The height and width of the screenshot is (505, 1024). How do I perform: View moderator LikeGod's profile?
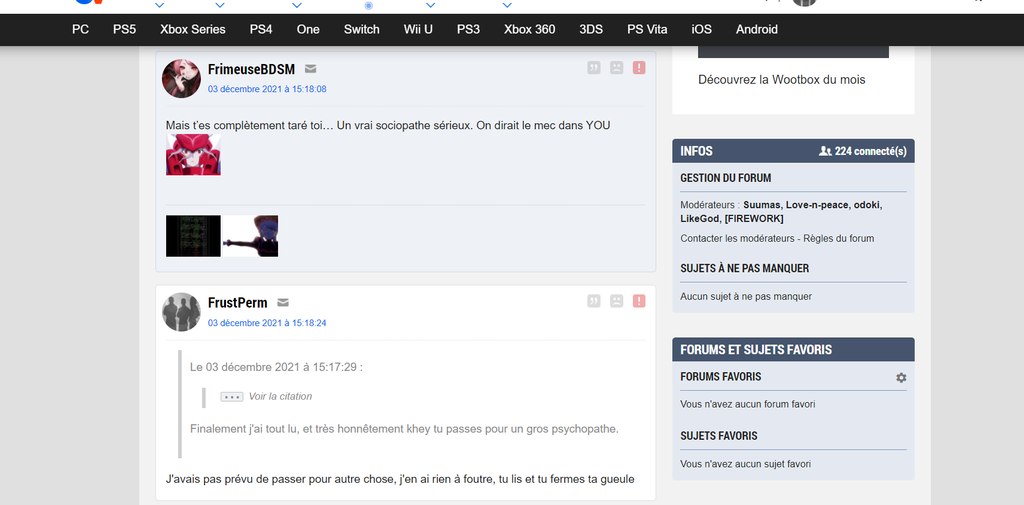699,218
